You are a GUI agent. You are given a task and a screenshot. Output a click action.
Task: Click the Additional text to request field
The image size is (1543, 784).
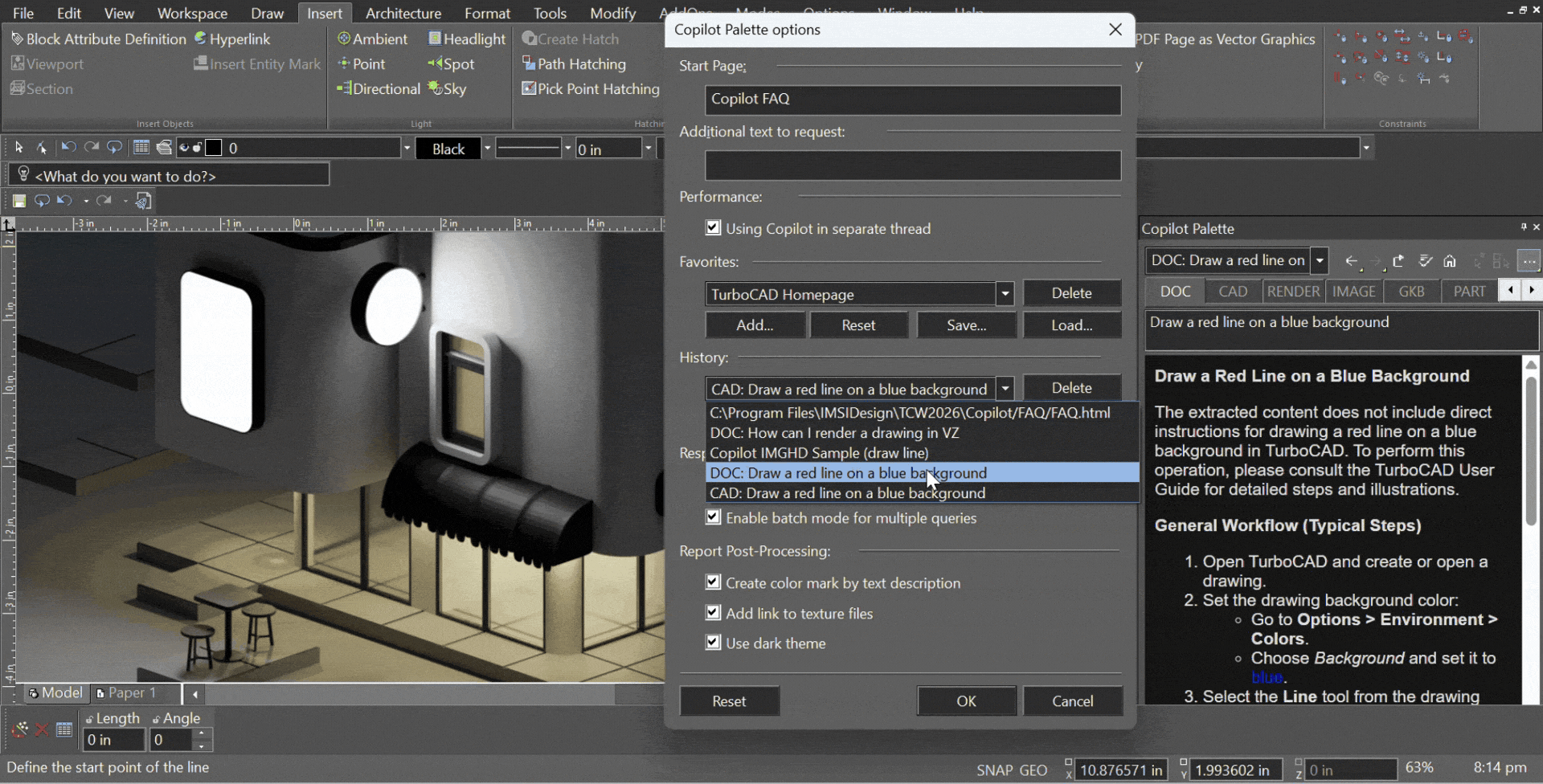click(913, 165)
